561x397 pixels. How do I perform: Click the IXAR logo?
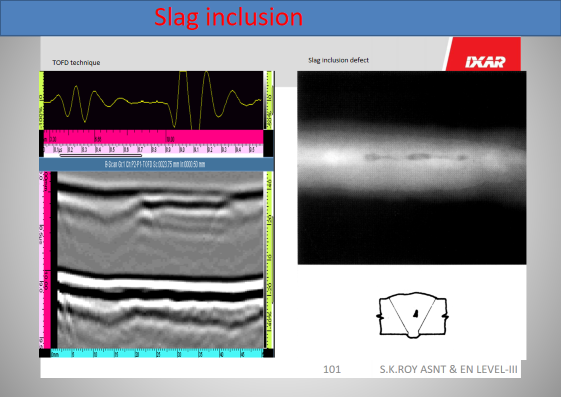point(485,62)
